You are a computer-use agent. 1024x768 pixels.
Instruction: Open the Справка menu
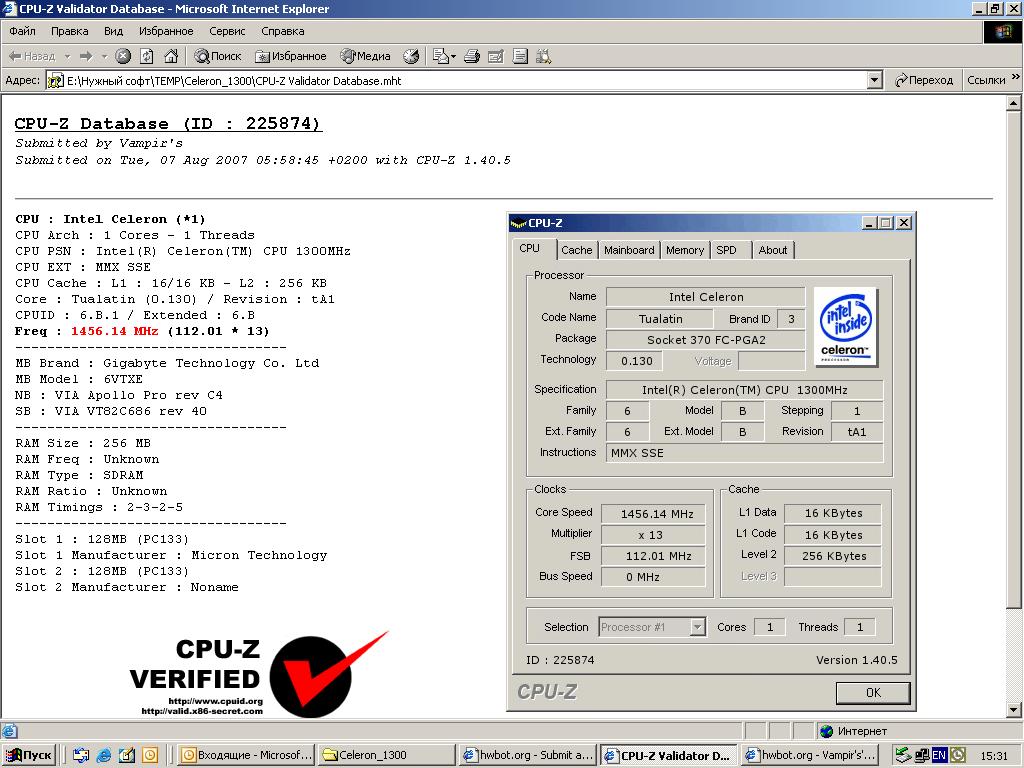[283, 31]
